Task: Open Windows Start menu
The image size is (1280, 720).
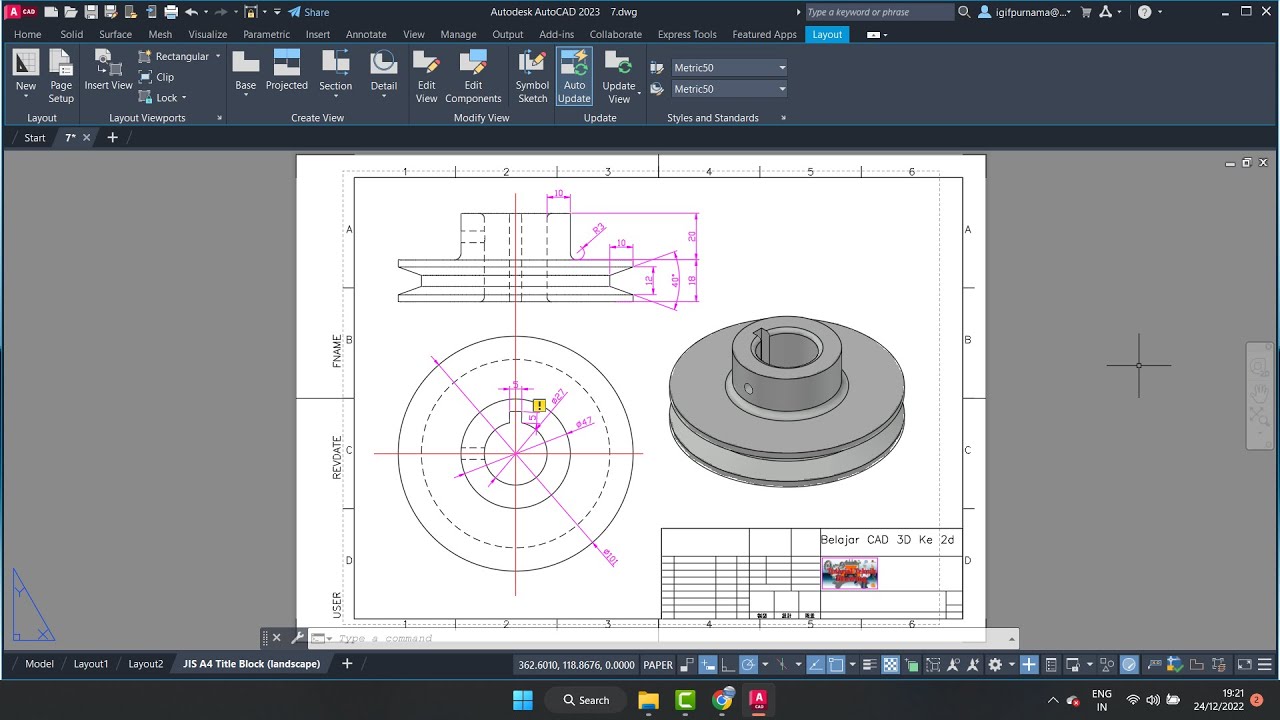Action: pyautogui.click(x=523, y=700)
